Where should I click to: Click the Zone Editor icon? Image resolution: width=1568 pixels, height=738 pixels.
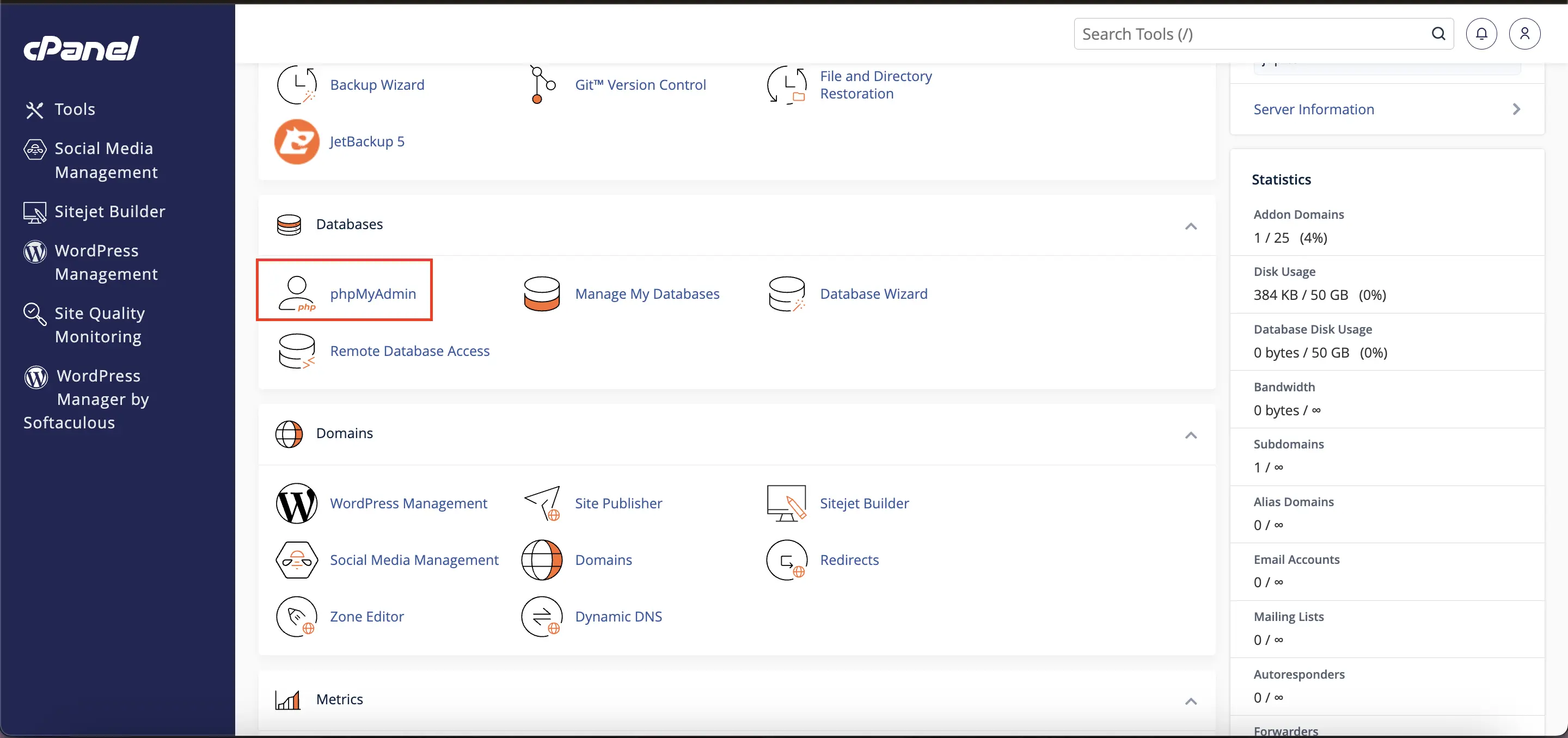297,616
